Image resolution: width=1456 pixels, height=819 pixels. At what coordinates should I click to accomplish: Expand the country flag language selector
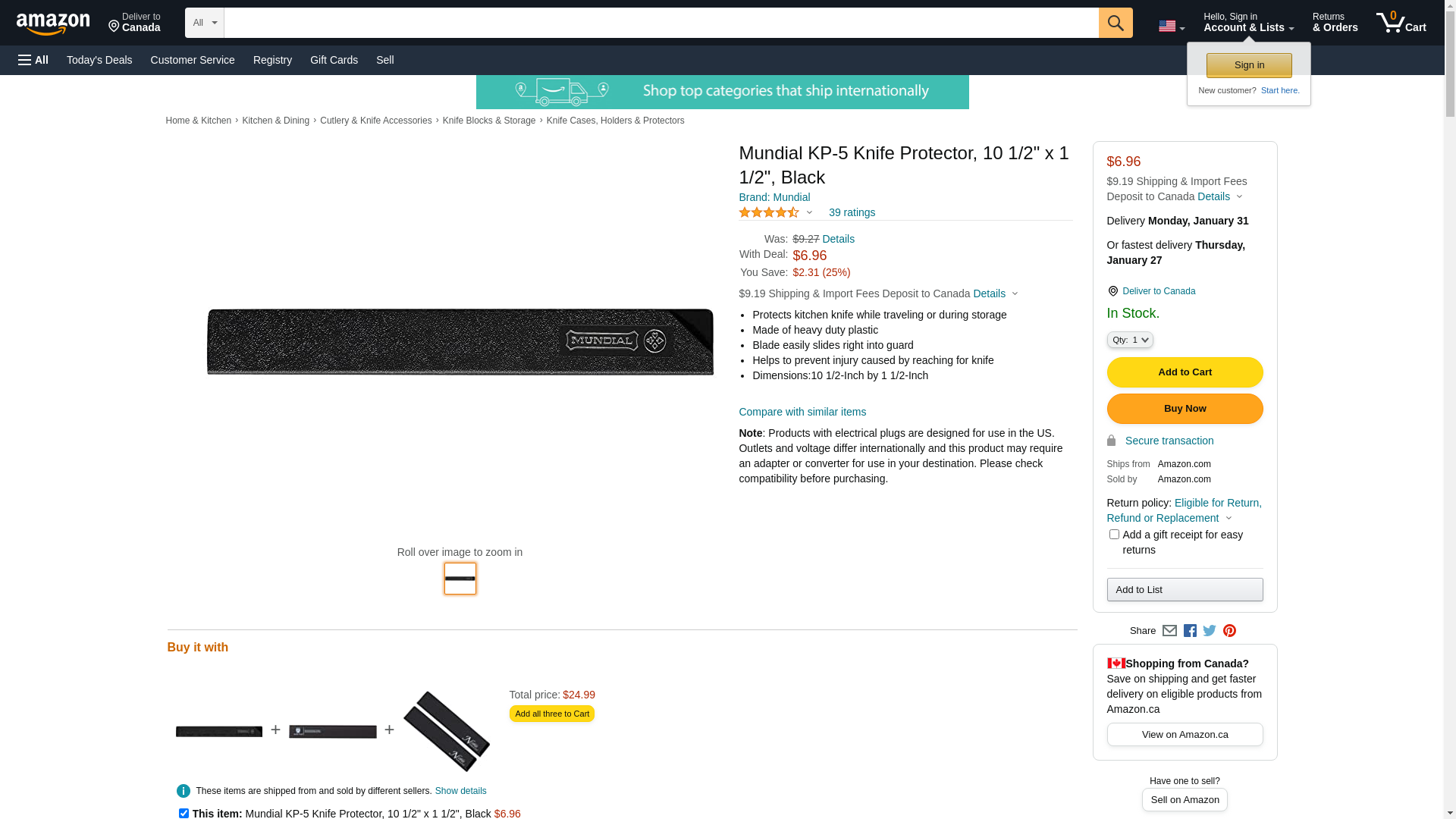(x=1172, y=27)
